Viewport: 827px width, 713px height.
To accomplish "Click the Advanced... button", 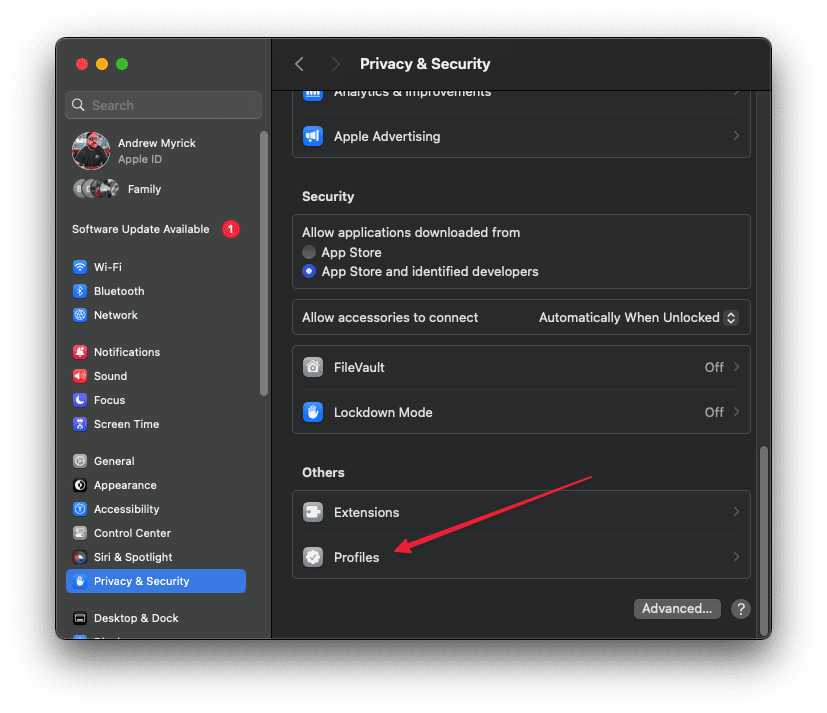I will click(677, 609).
